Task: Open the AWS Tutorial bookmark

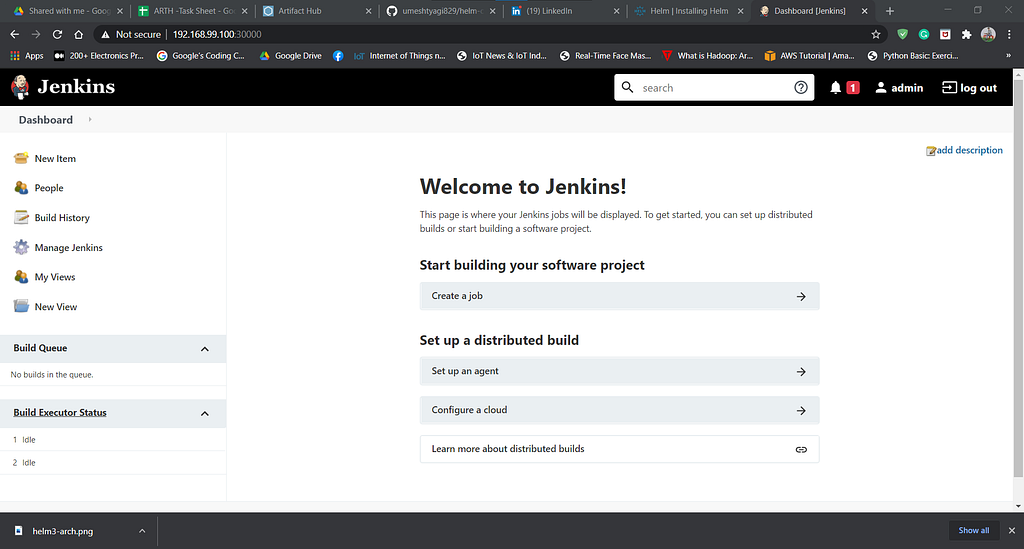Action: pyautogui.click(x=809, y=56)
